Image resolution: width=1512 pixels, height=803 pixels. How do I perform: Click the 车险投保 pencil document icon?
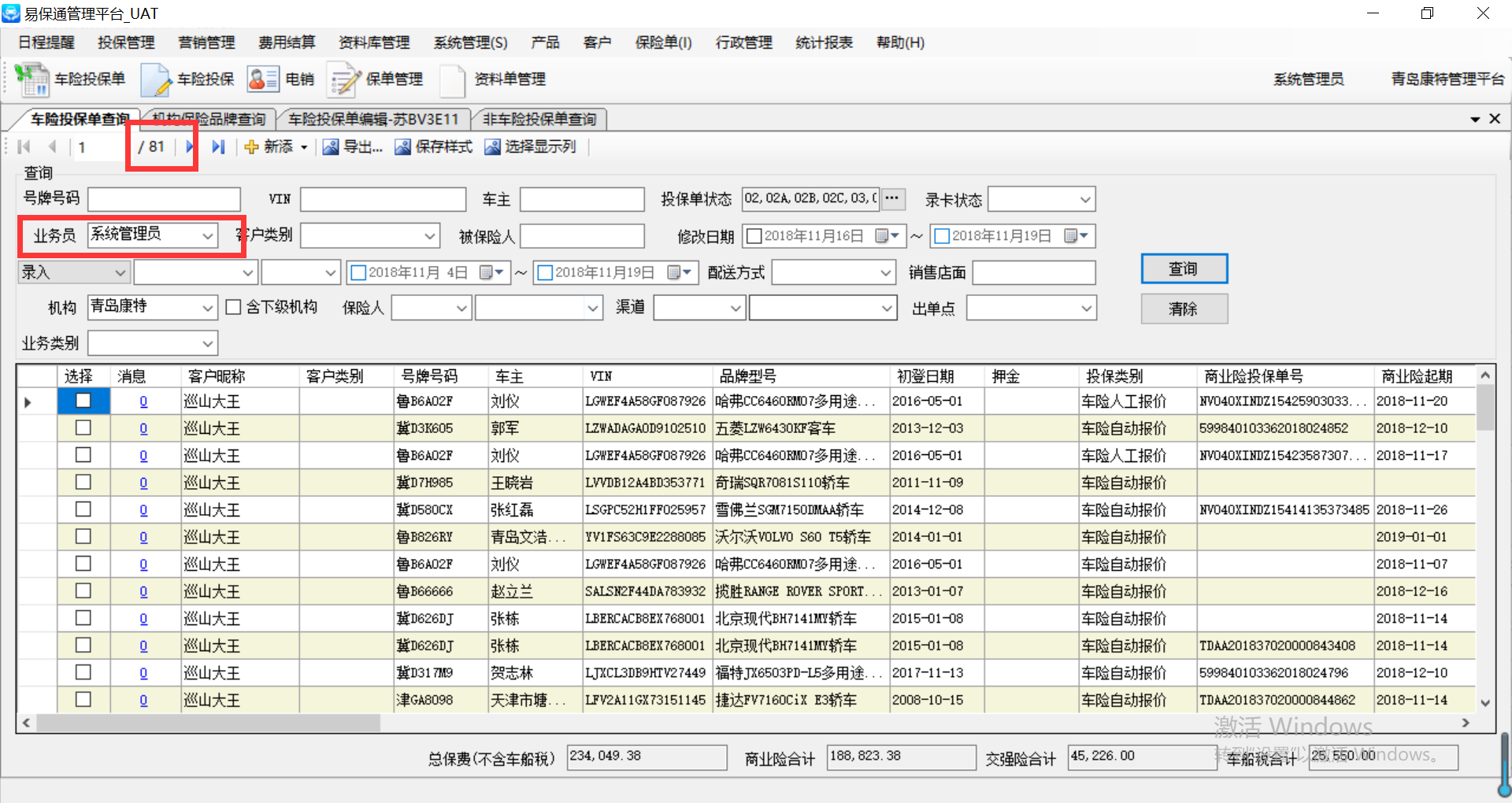[156, 80]
